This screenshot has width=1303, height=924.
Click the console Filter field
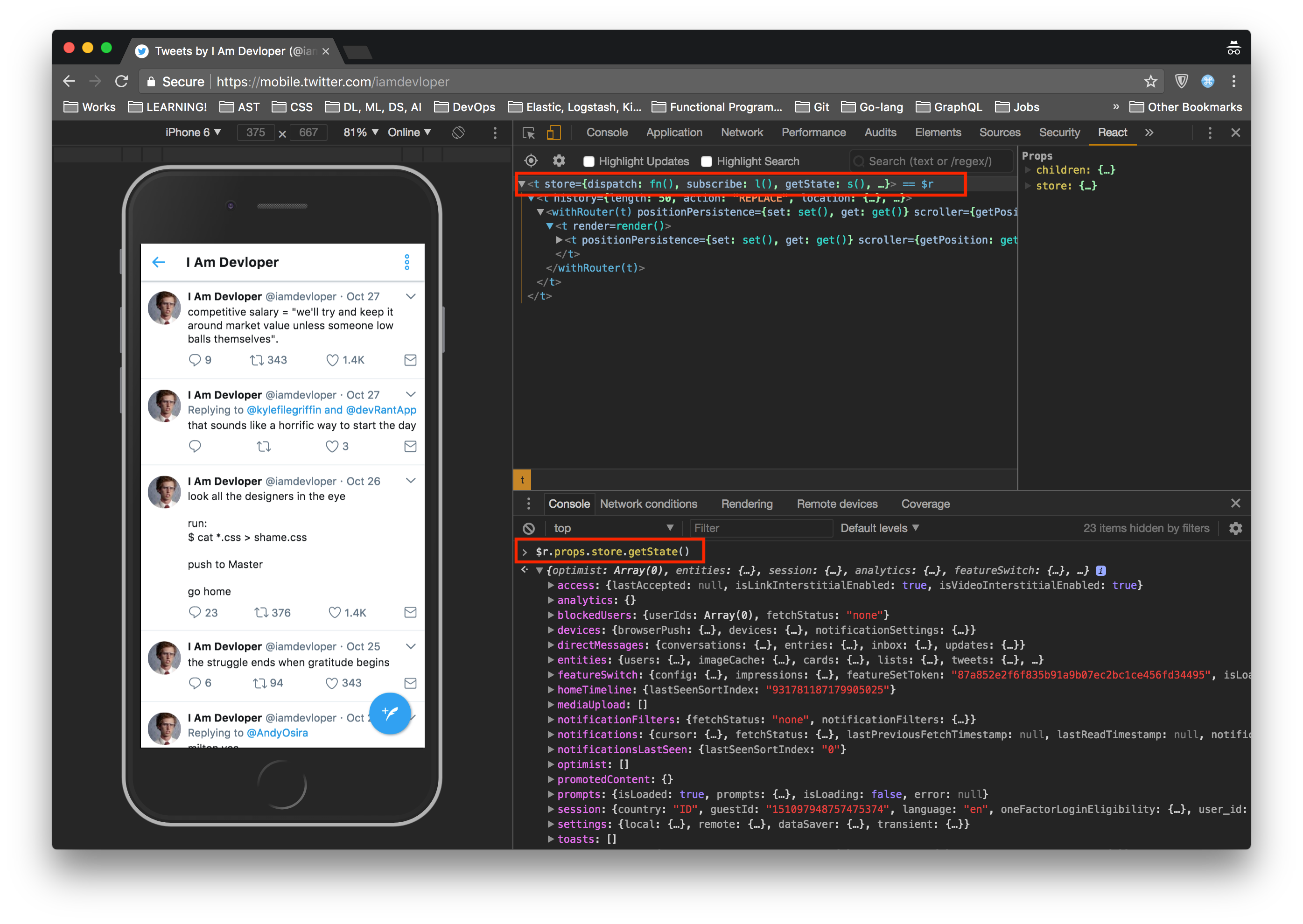(x=760, y=528)
